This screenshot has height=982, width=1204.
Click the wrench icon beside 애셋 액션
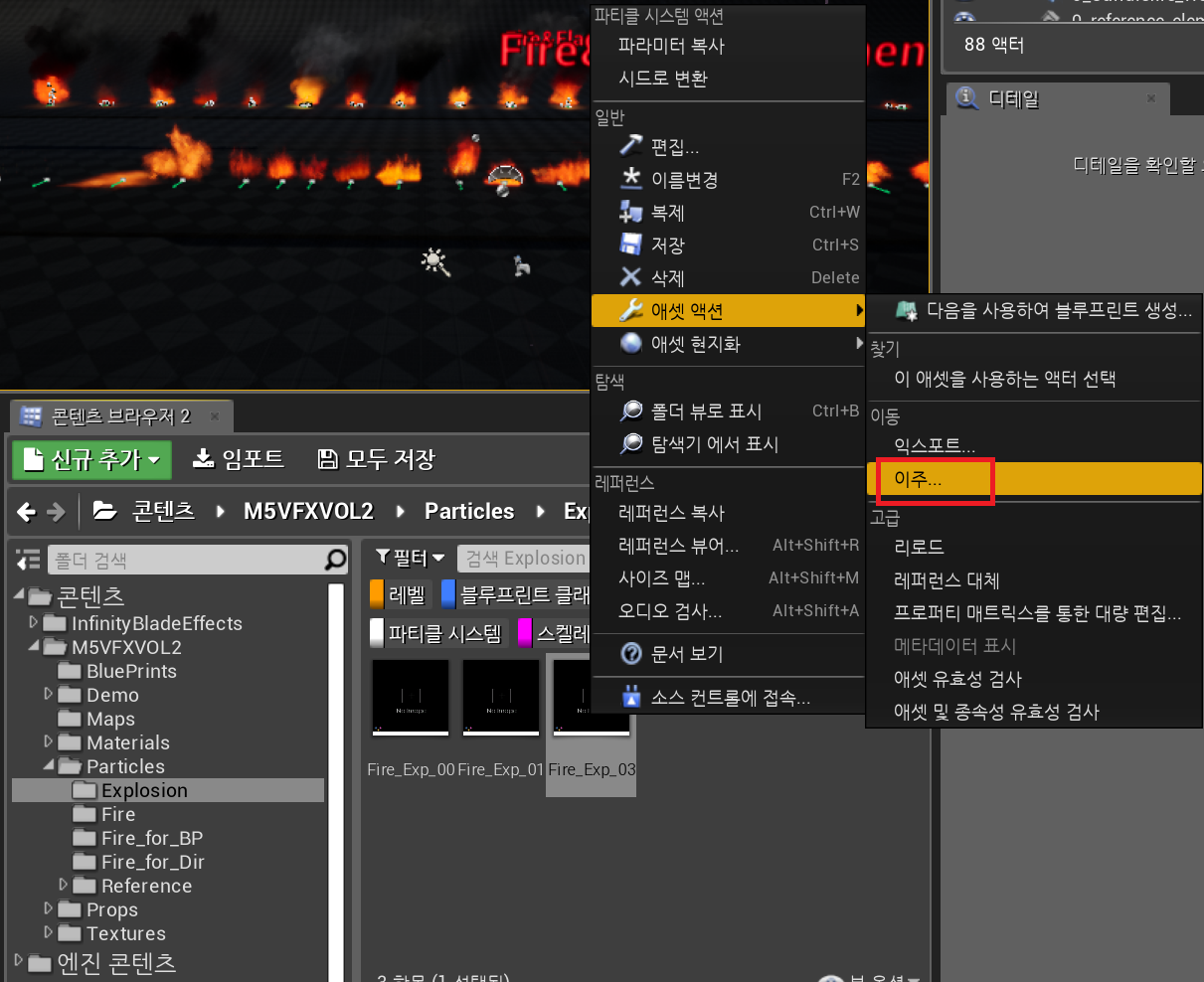(630, 311)
